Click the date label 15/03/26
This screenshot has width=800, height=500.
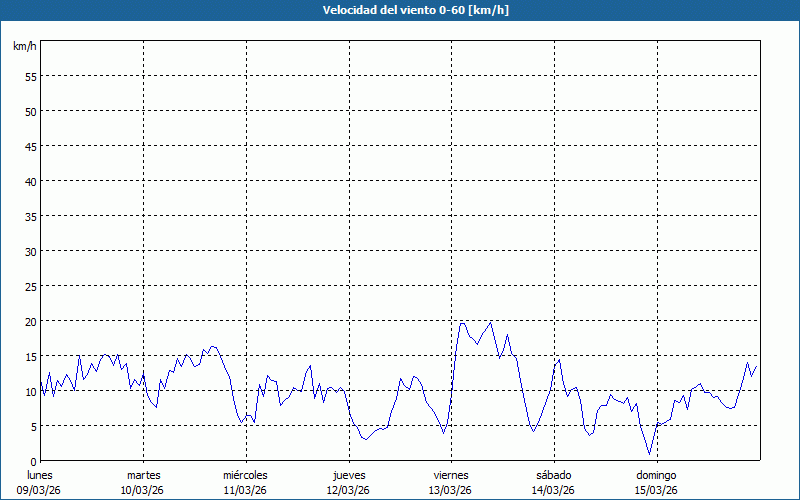tap(655, 490)
